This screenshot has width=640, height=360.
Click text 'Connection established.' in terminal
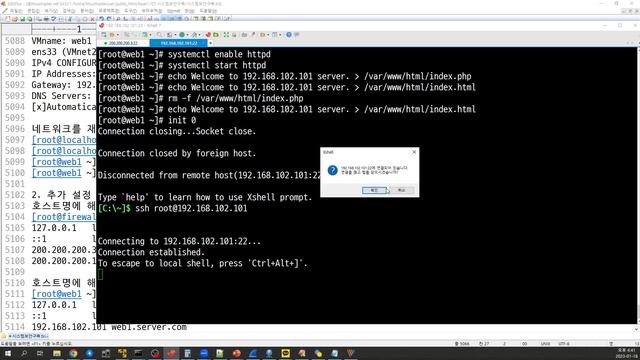(x=151, y=252)
